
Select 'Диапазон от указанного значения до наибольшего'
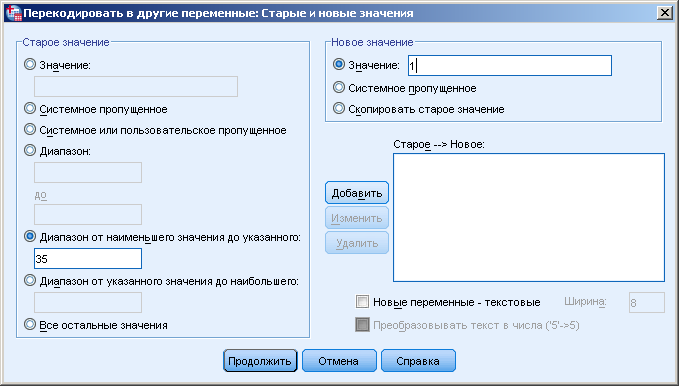click(x=30, y=281)
